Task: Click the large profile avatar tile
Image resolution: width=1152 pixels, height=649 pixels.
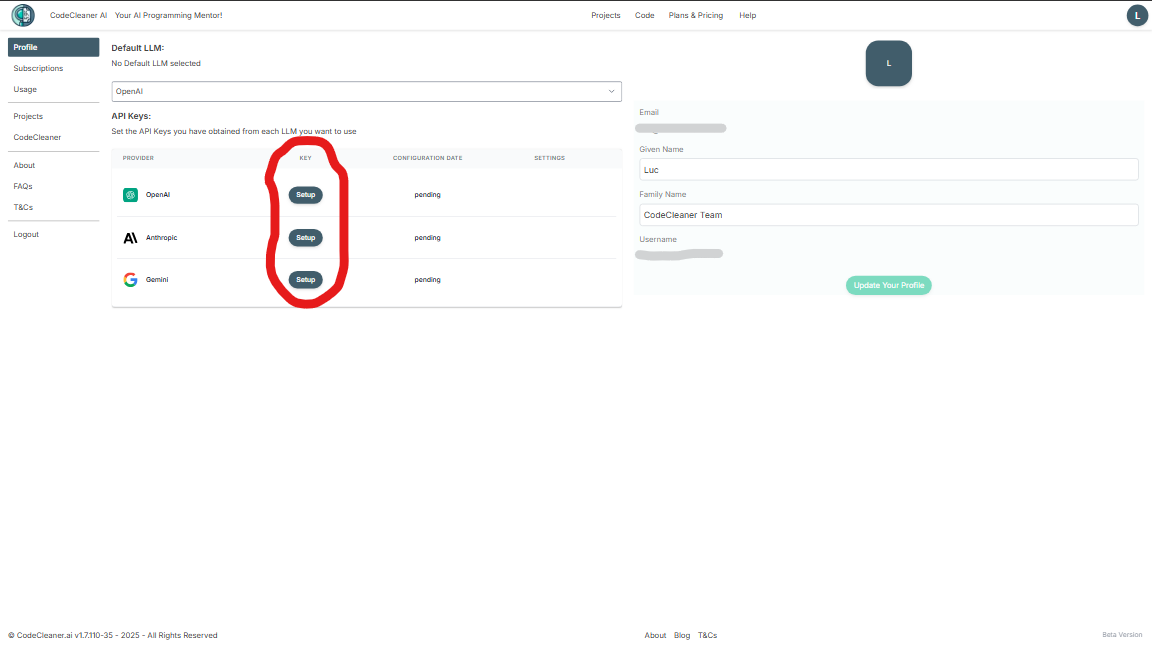Action: point(888,63)
